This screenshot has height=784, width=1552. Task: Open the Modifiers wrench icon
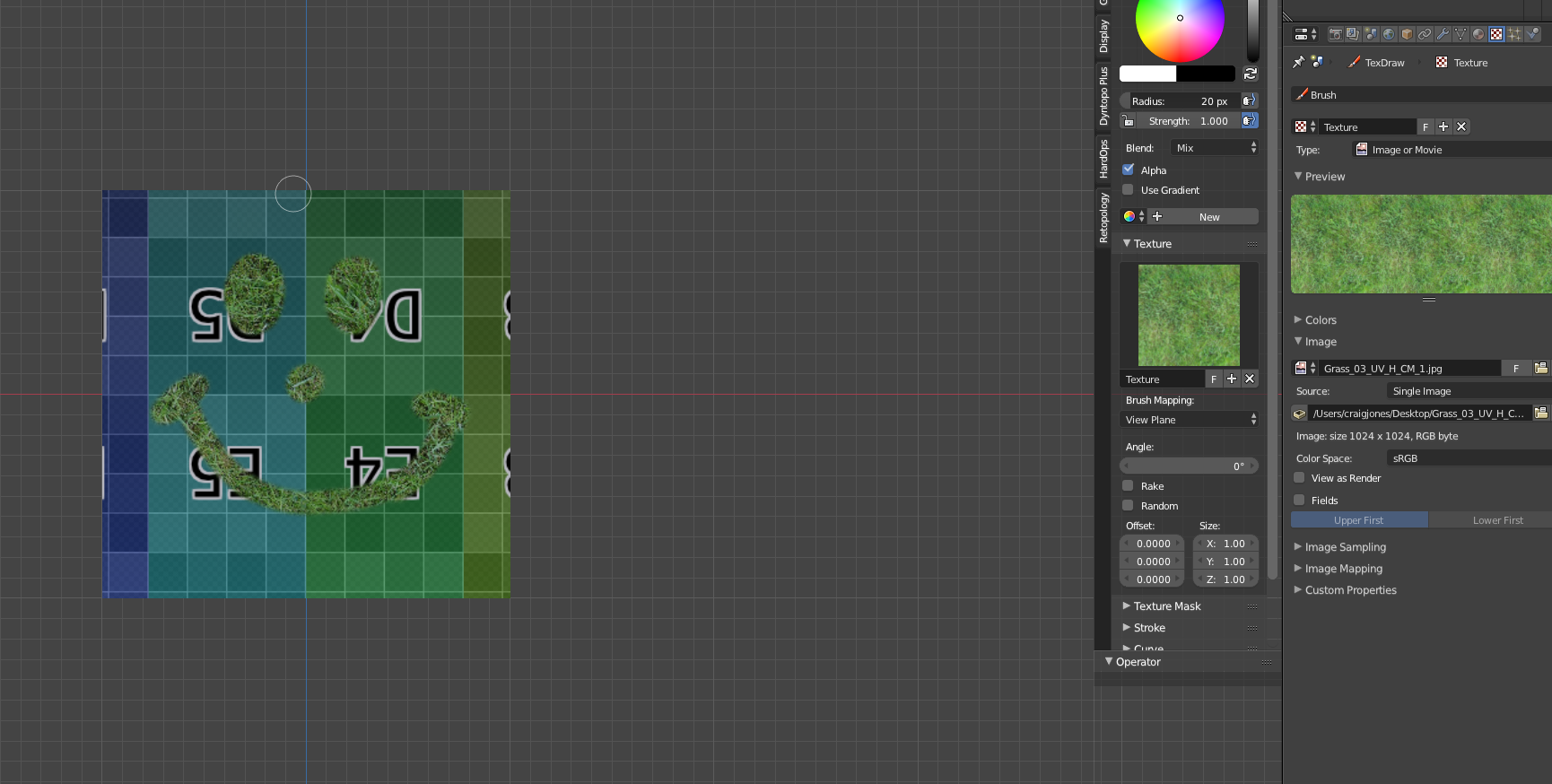[1443, 34]
